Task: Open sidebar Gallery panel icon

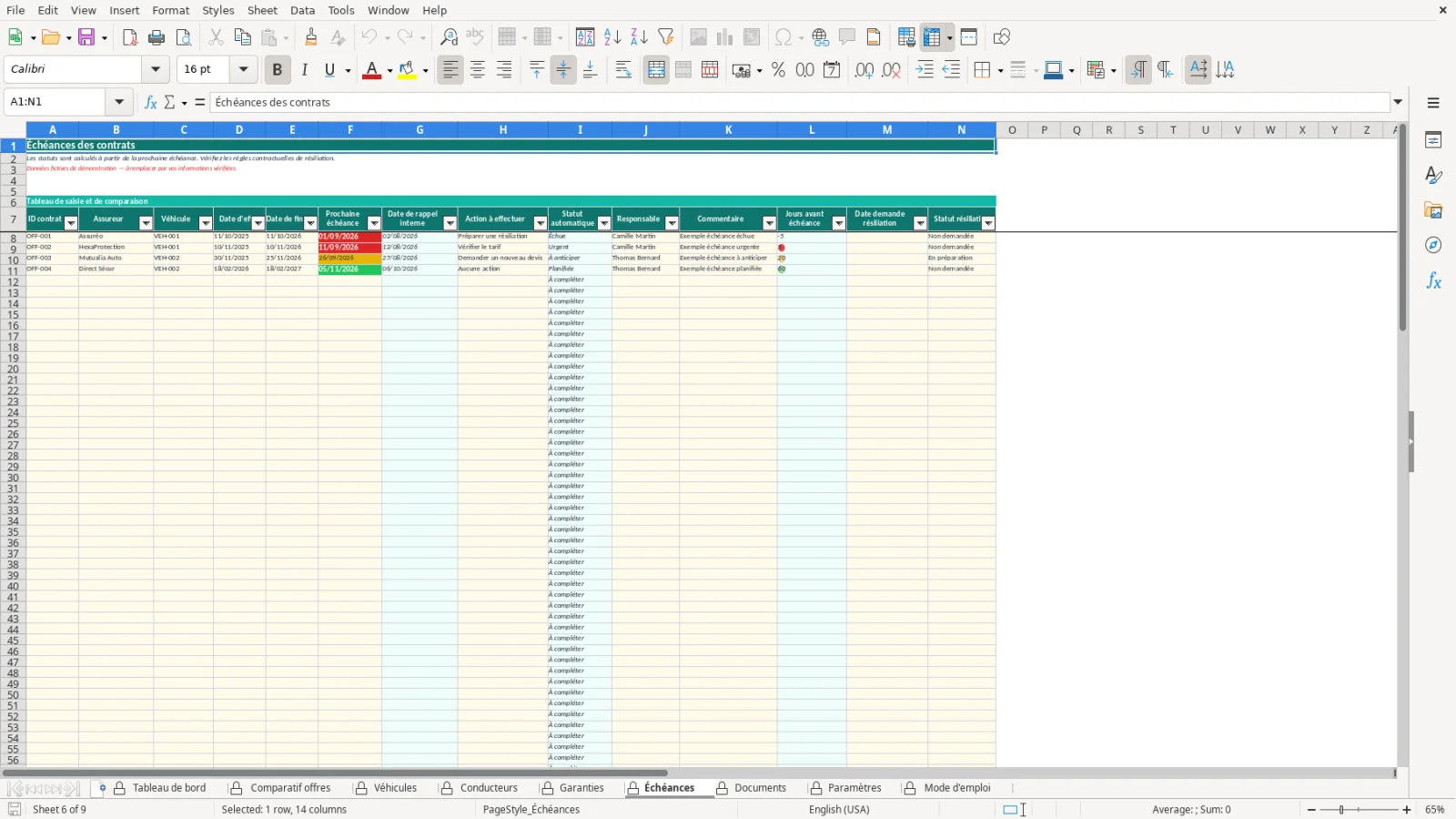Action: click(x=1433, y=210)
